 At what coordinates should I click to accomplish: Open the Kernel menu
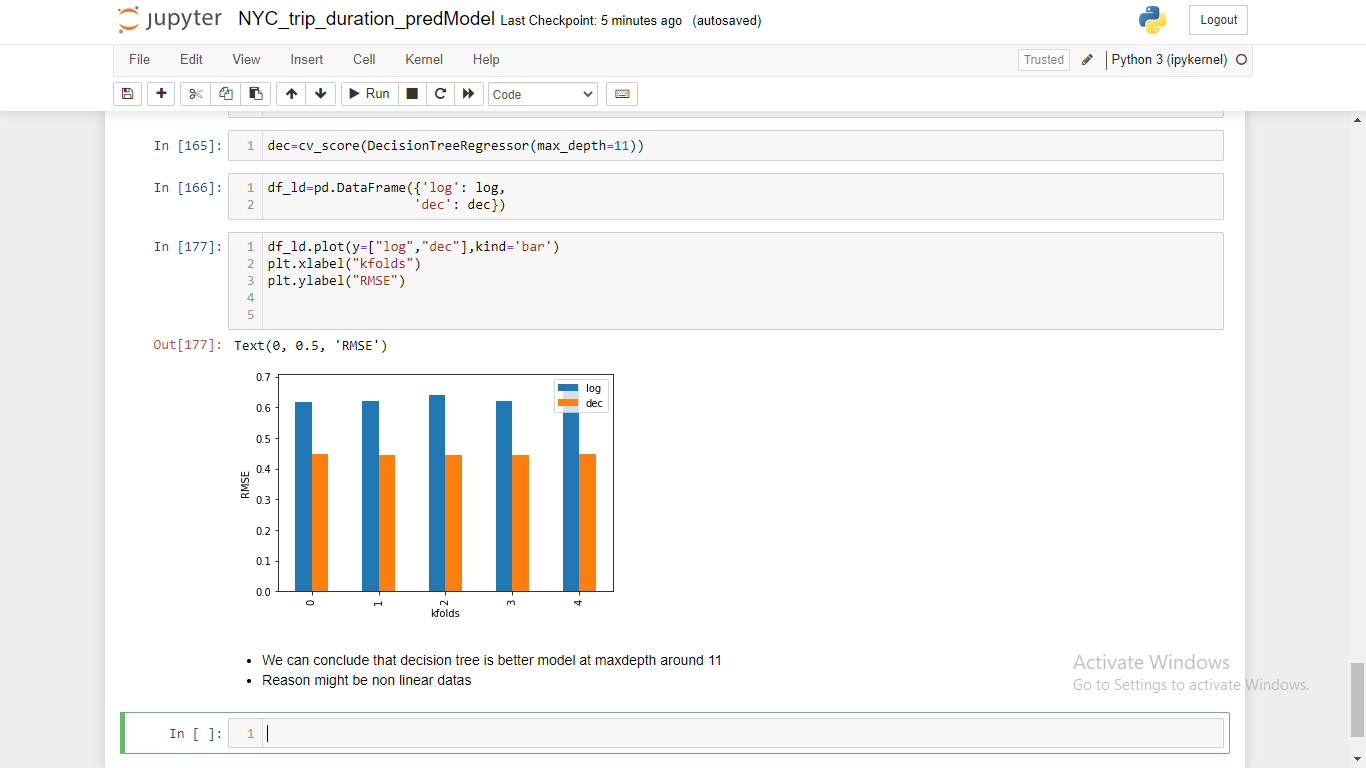(x=423, y=59)
